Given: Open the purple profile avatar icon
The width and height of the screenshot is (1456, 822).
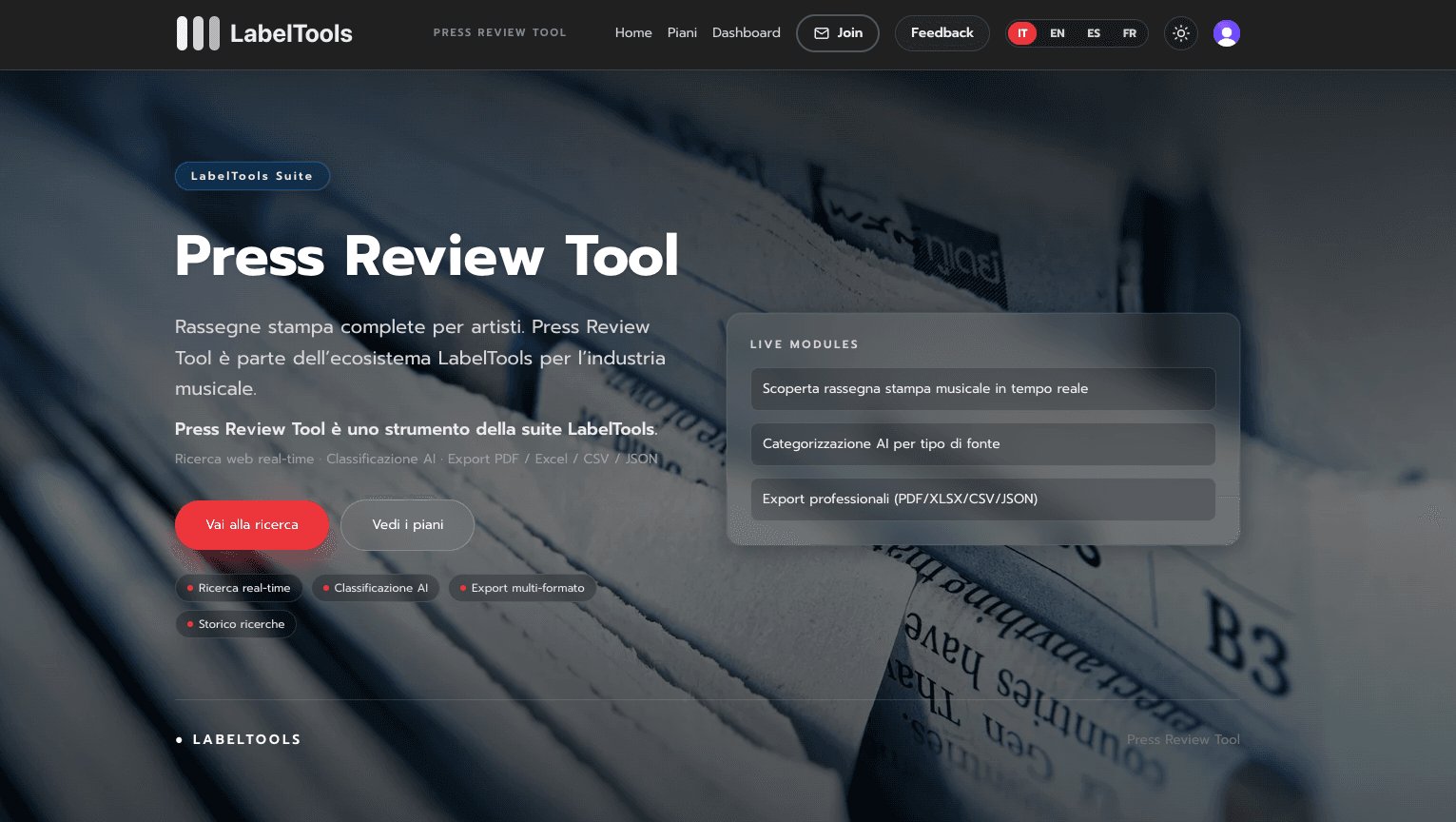Looking at the screenshot, I should click(1226, 32).
